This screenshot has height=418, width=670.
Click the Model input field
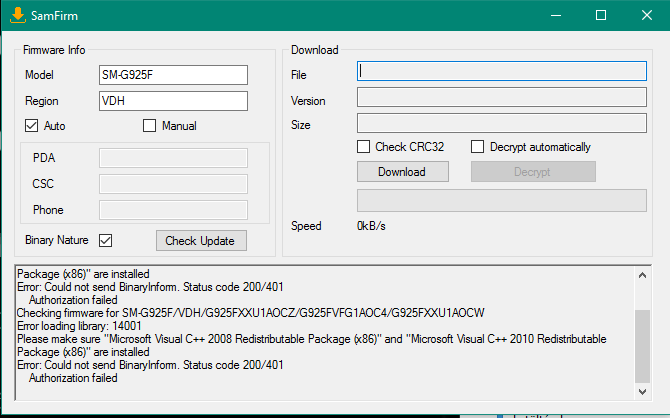click(173, 75)
